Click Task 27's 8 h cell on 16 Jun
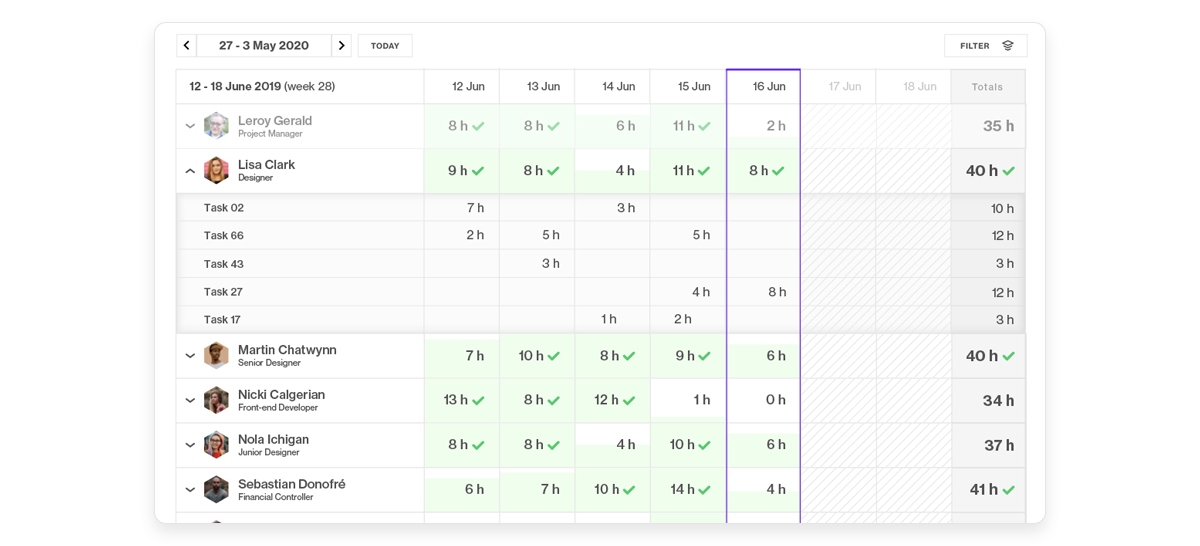Viewport: 1200px width, 546px height. pos(776,292)
